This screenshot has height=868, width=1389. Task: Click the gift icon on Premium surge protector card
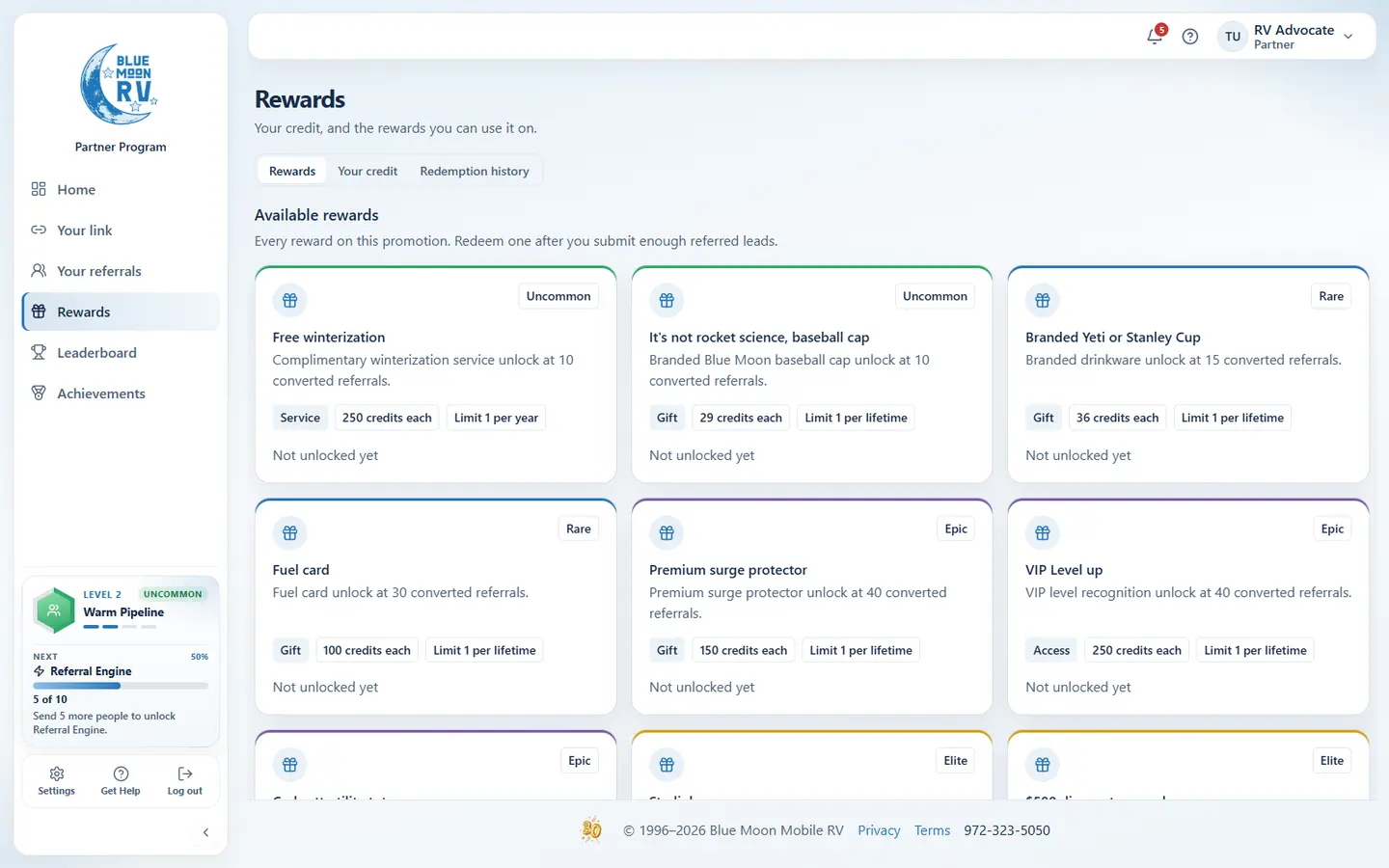pos(667,532)
